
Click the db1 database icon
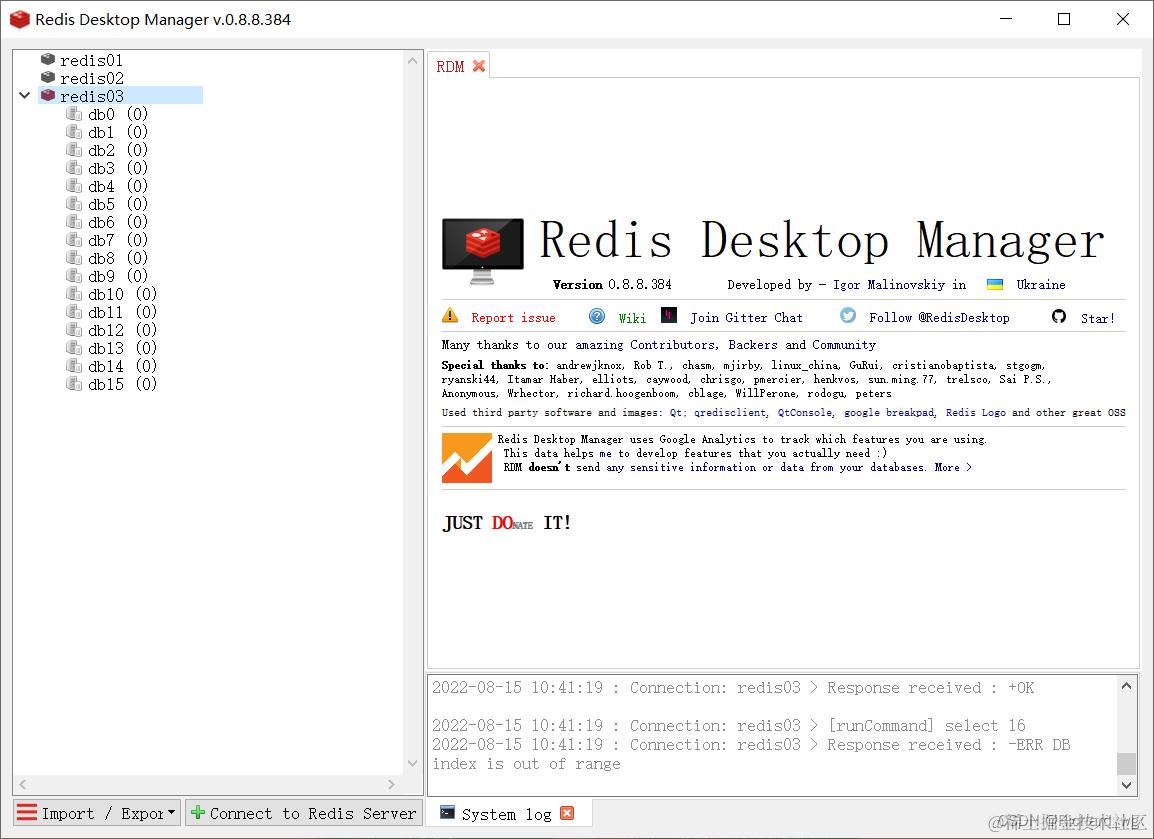[74, 132]
